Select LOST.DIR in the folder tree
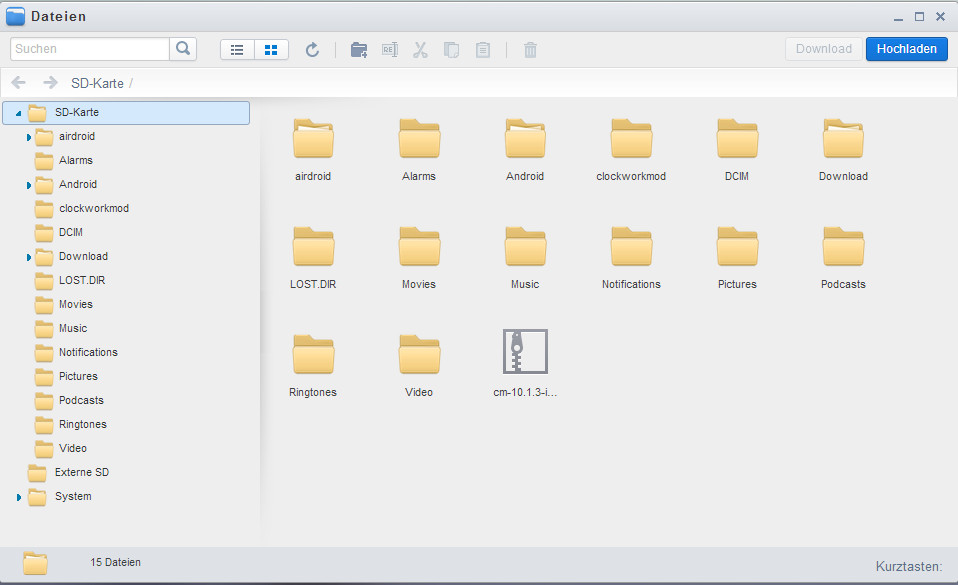 [82, 280]
